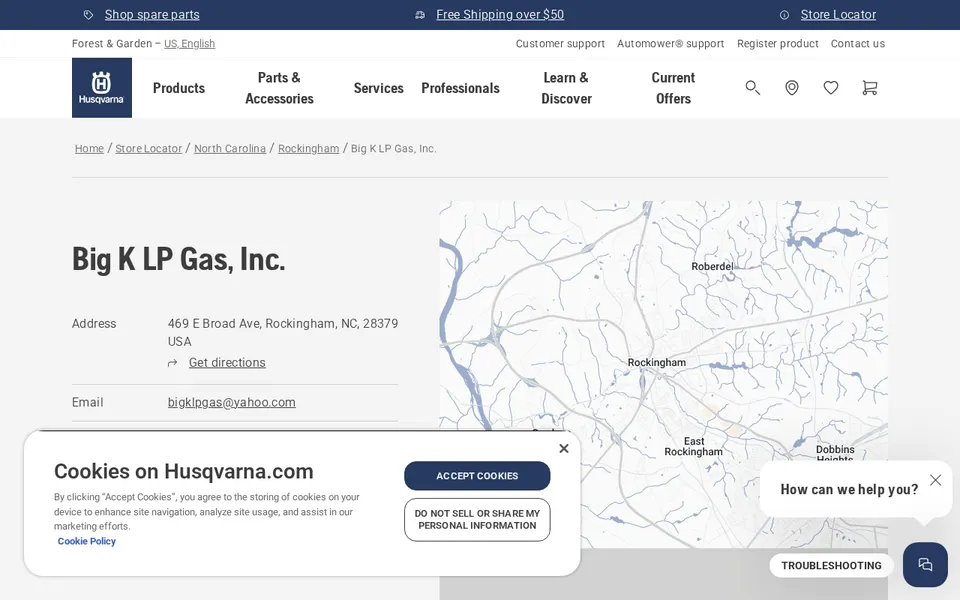
Task: Click the address text '469 E Broad Ave'
Action: (214, 323)
